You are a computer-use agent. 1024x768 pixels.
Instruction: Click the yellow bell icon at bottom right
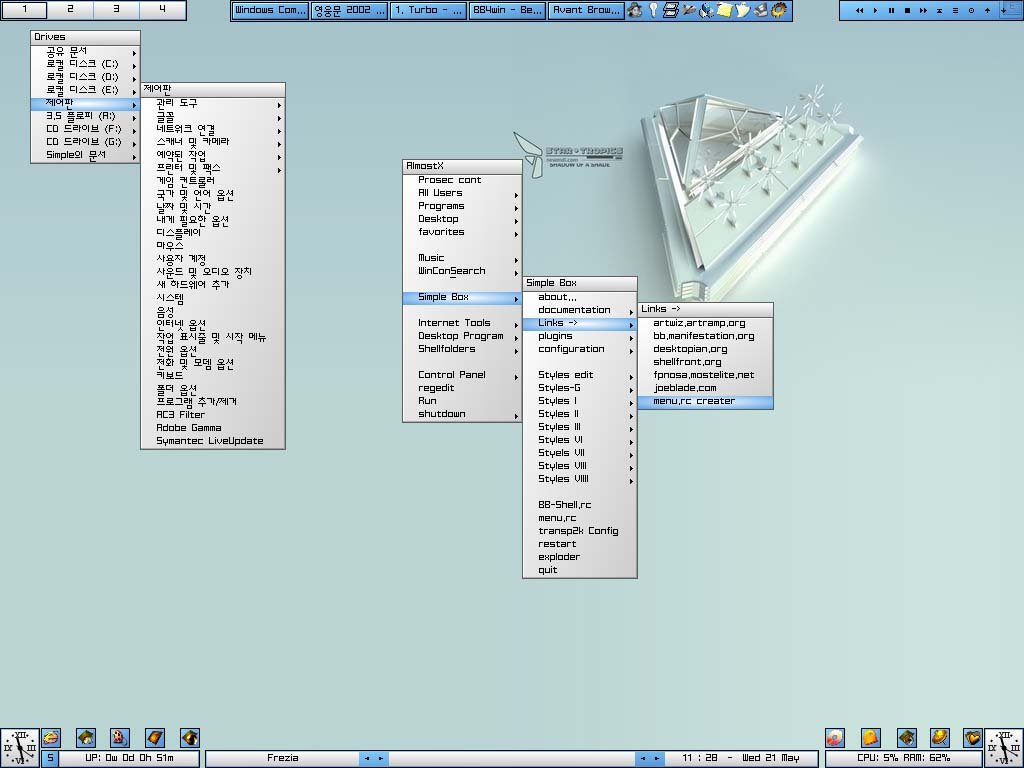click(x=871, y=738)
